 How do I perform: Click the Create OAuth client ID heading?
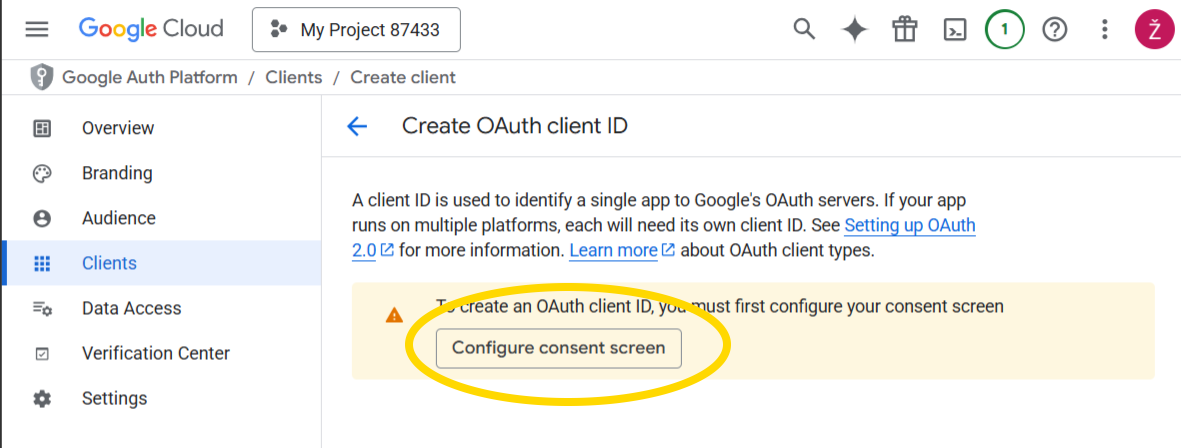[514, 126]
